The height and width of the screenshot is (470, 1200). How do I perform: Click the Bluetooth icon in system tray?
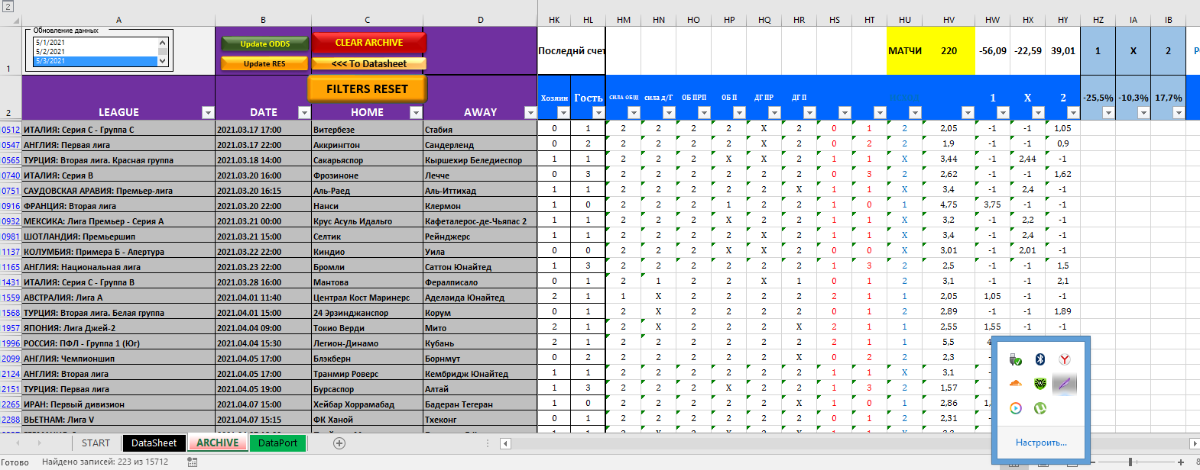(1040, 358)
